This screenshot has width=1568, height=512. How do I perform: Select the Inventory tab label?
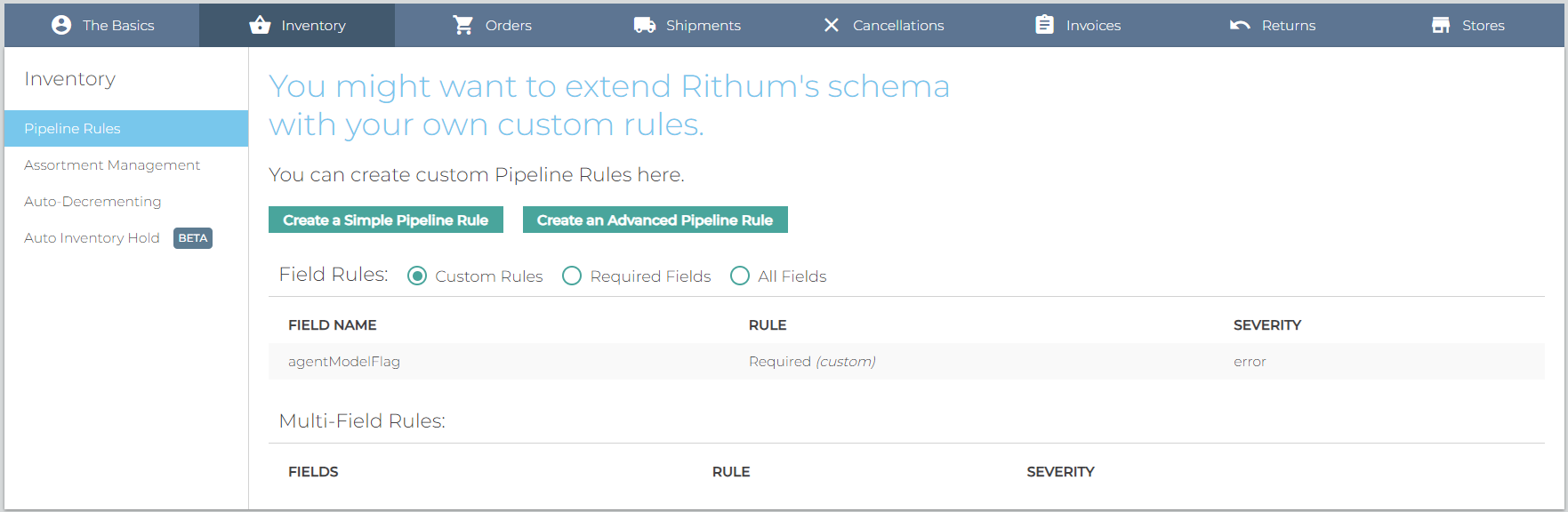coord(313,26)
